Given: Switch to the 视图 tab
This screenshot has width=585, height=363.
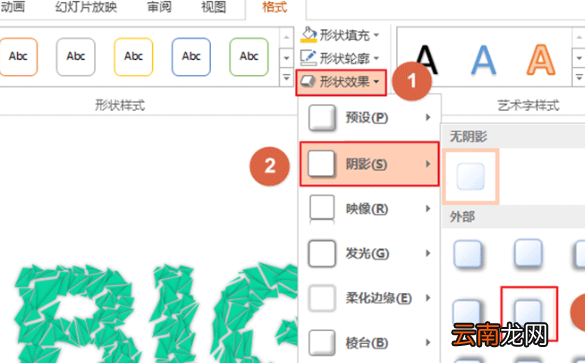Looking at the screenshot, I should point(214,7).
